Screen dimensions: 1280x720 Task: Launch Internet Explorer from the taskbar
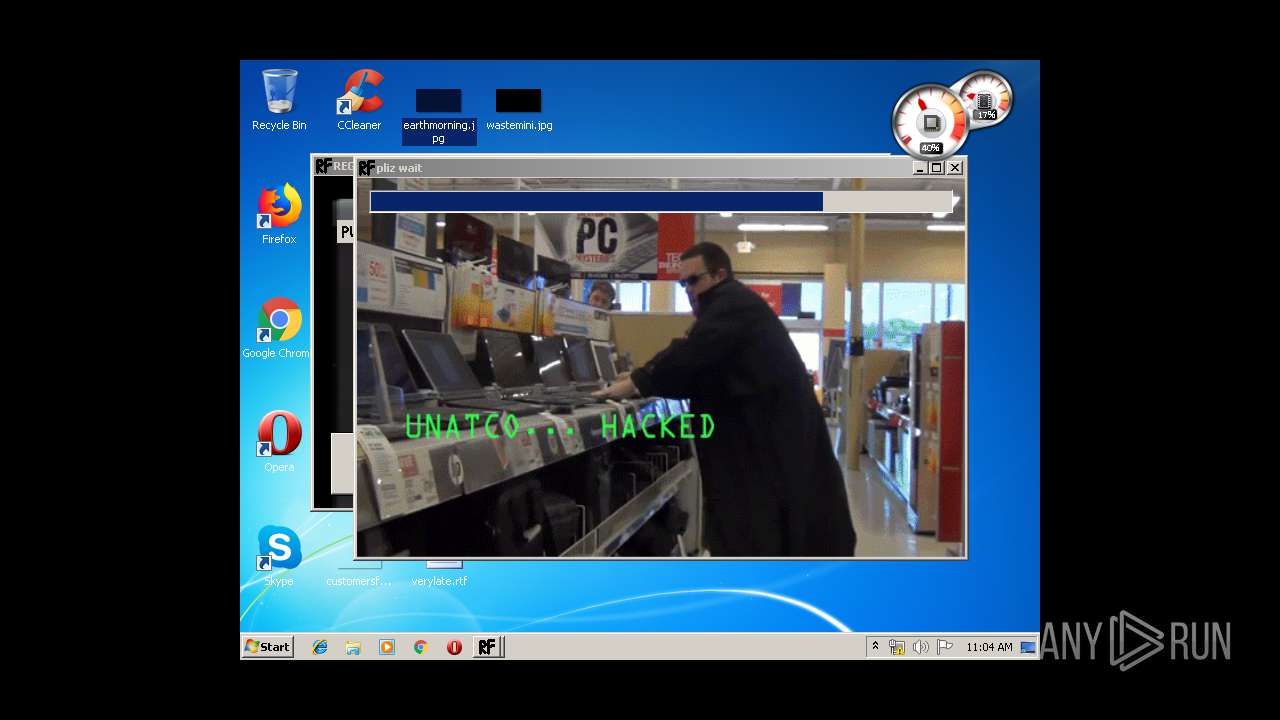click(320, 647)
